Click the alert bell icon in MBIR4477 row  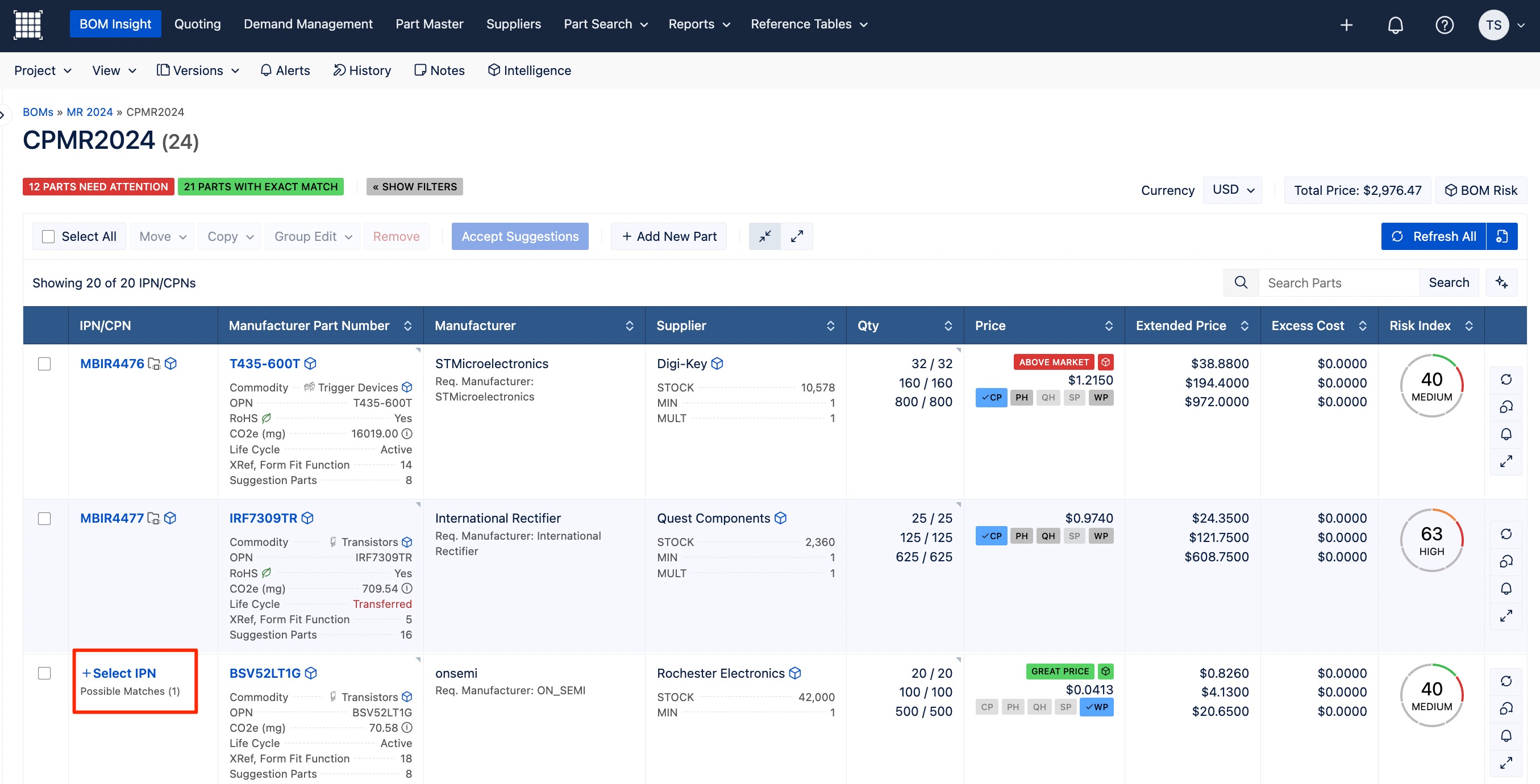(x=1506, y=589)
